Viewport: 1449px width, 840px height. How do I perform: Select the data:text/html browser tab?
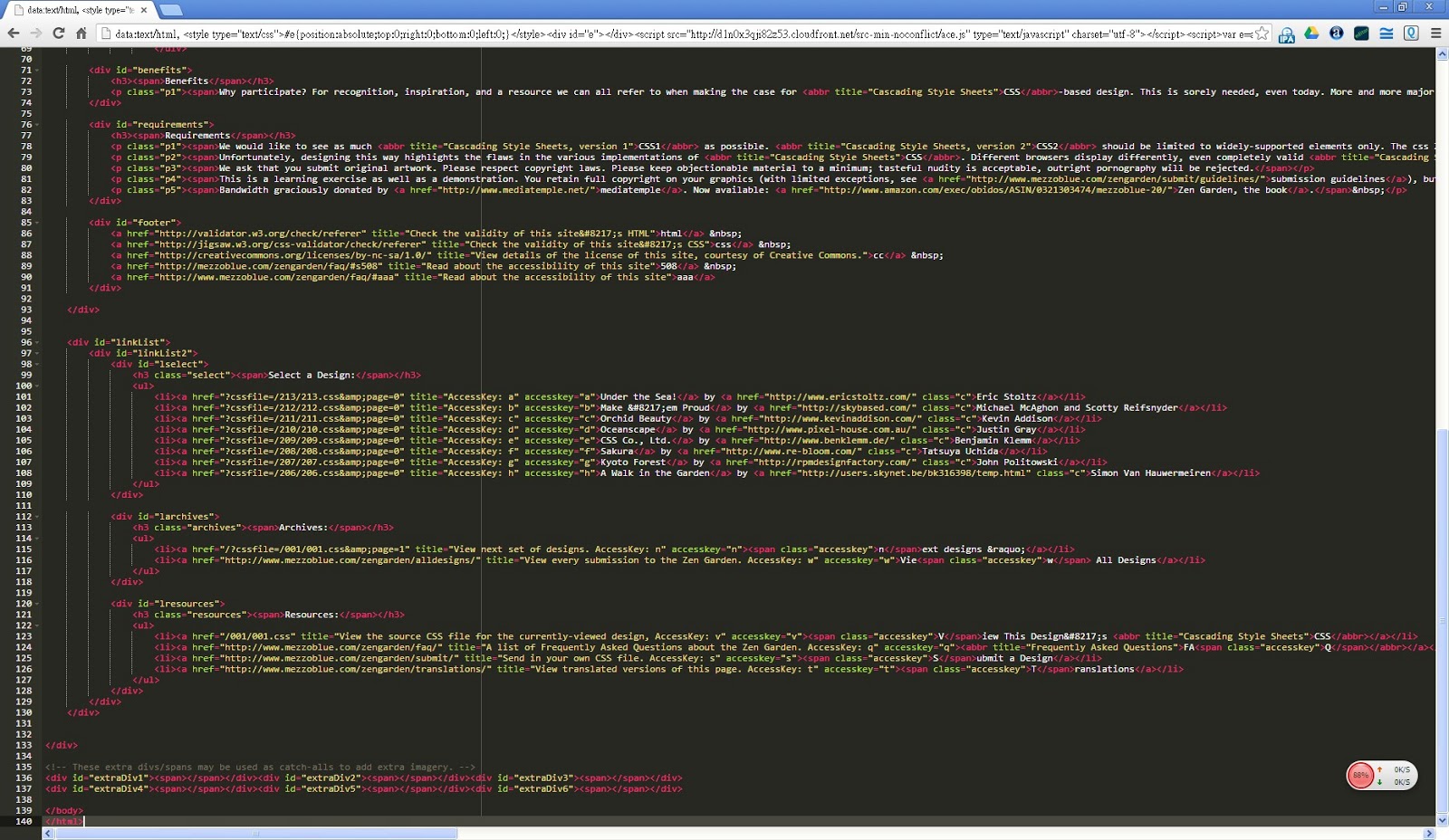(80, 10)
